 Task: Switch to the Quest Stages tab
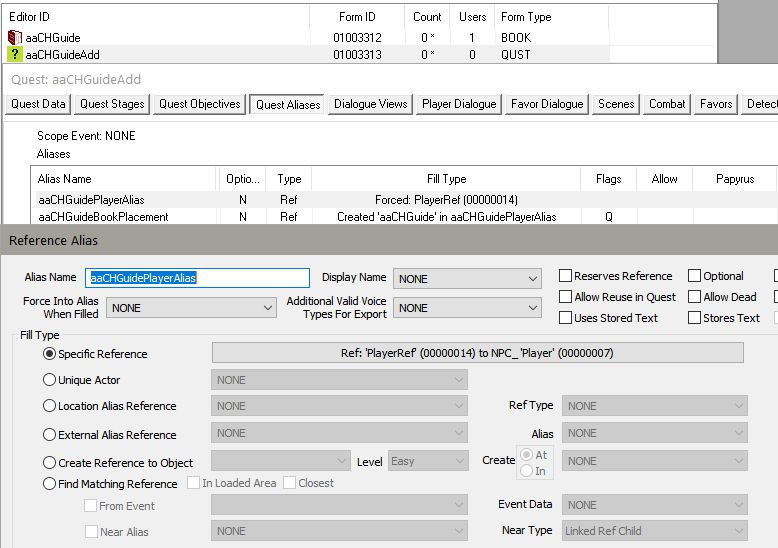click(112, 104)
